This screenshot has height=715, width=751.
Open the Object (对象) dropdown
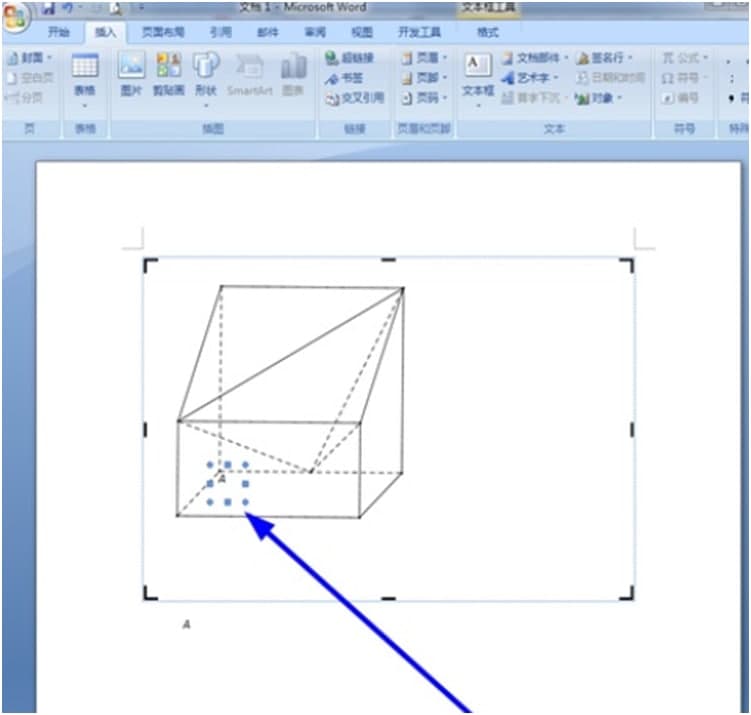click(599, 98)
